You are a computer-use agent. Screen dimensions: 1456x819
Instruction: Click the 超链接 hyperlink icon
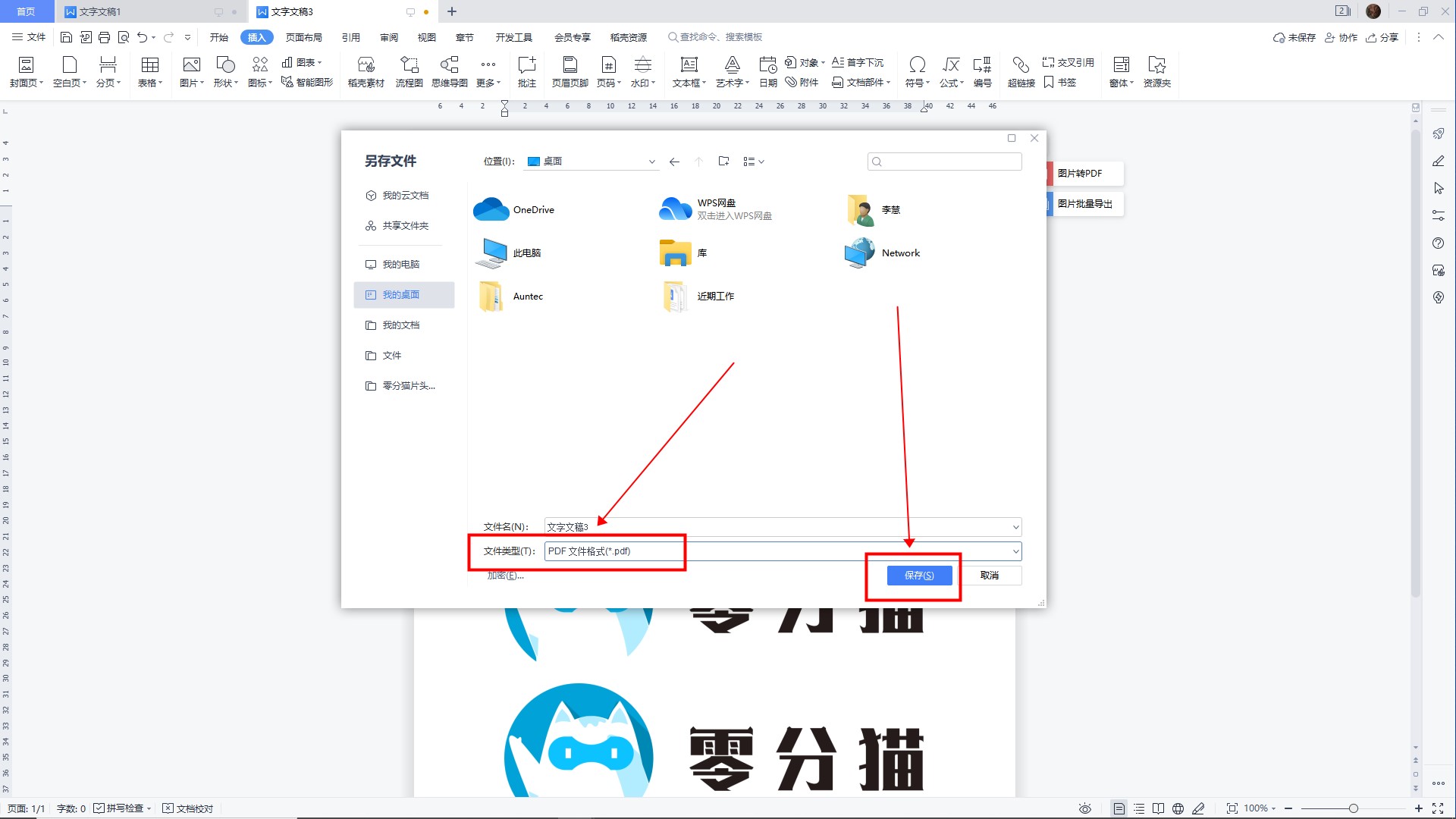click(x=1021, y=72)
